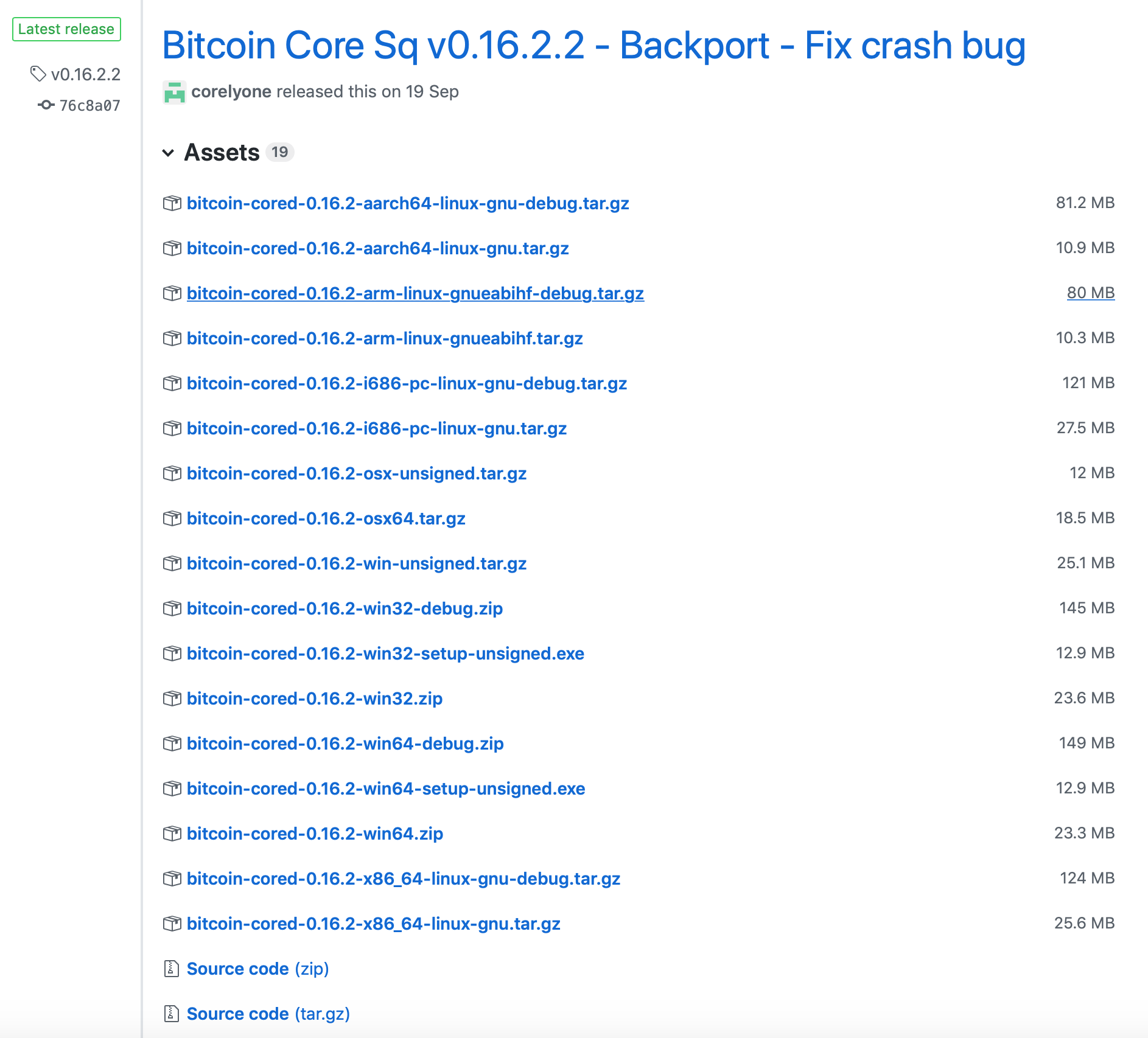Open corelyone's profile link

click(231, 92)
